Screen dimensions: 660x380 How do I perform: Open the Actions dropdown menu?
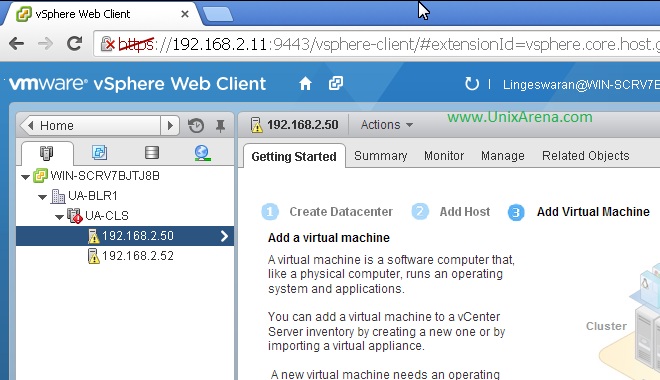point(386,125)
